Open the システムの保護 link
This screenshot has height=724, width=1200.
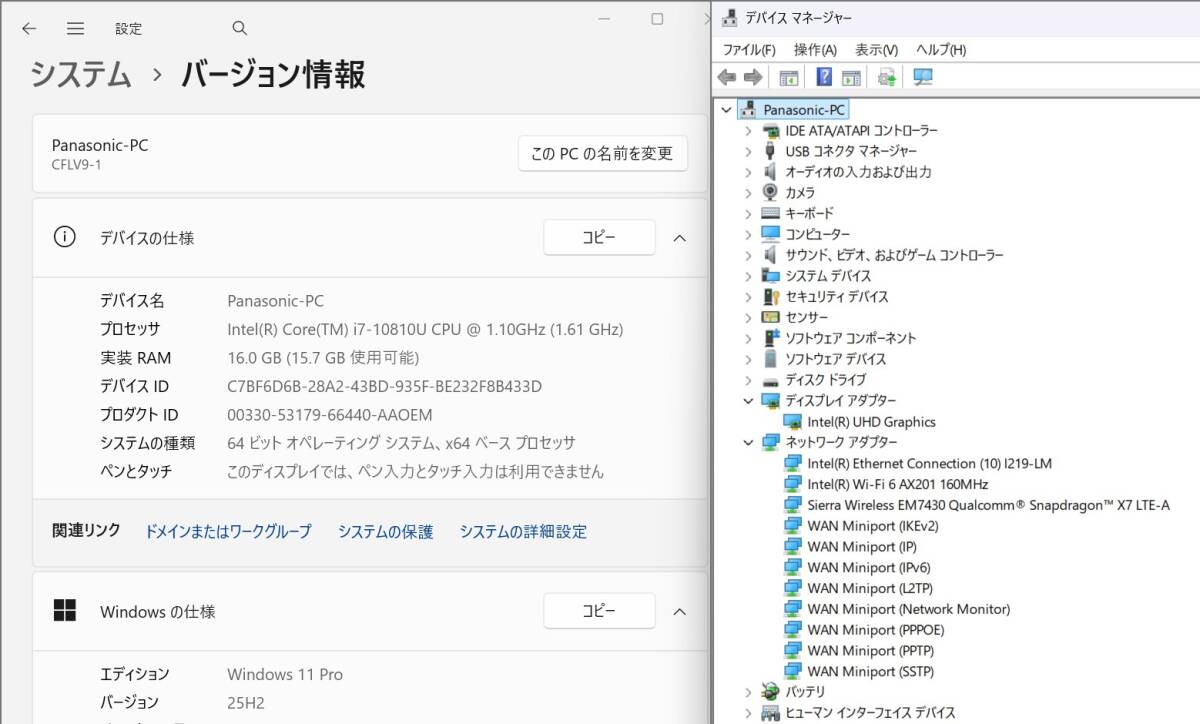click(x=383, y=531)
